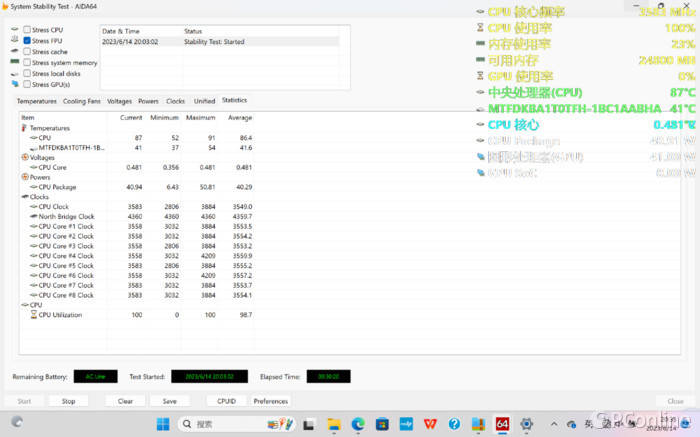The image size is (700, 437).
Task: Enable Stress system memory checkbox
Action: coord(27,62)
